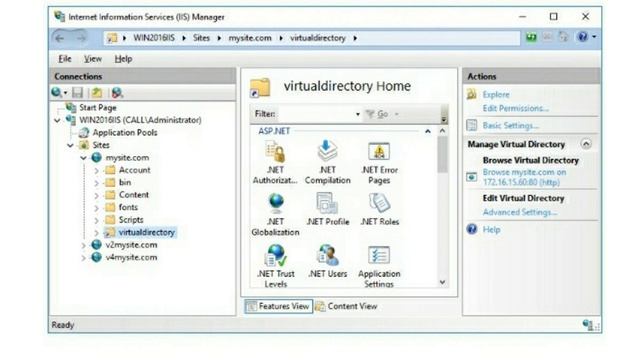Select the Scripts folder in tree
This screenshot has height=360, width=640.
(x=131, y=220)
